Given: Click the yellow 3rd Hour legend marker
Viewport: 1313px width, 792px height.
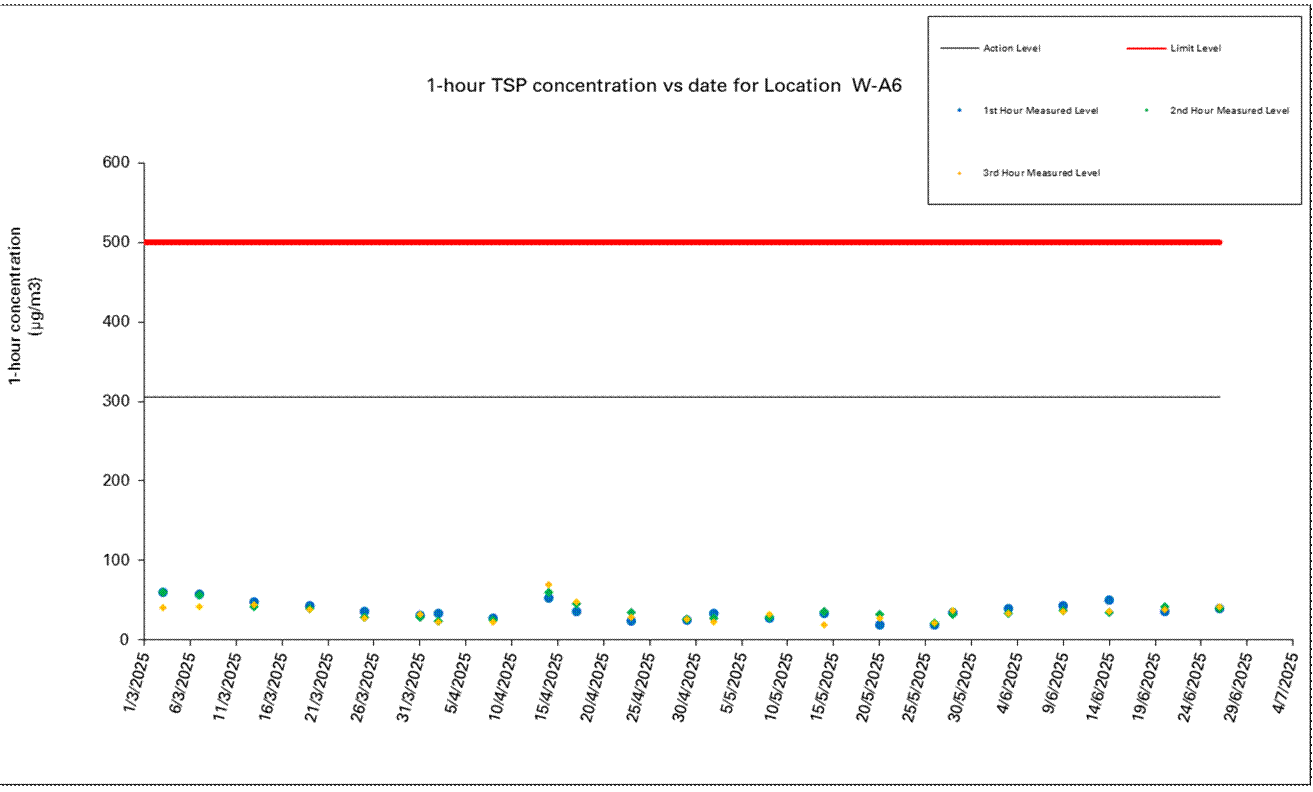Looking at the screenshot, I should [959, 173].
